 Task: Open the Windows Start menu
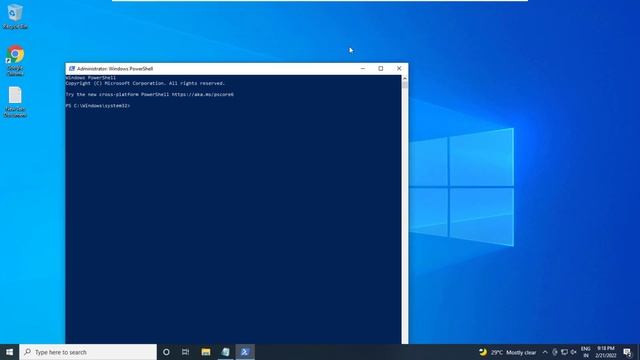point(9,352)
